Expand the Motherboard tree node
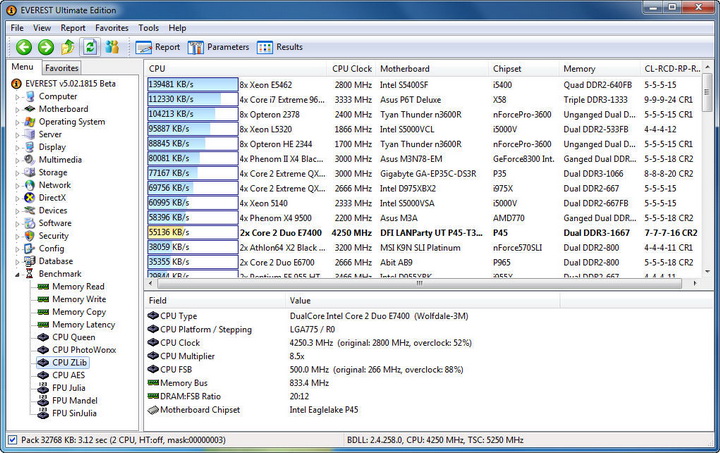The width and height of the screenshot is (720, 453). point(17,109)
